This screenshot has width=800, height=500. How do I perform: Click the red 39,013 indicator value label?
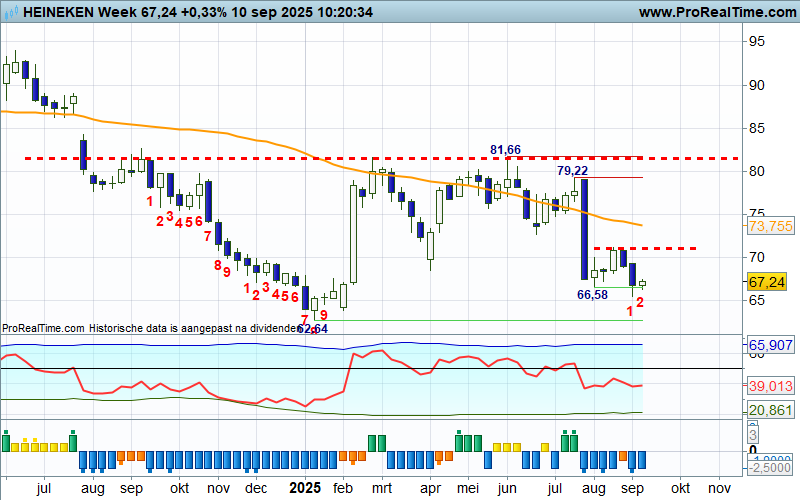[x=770, y=385]
